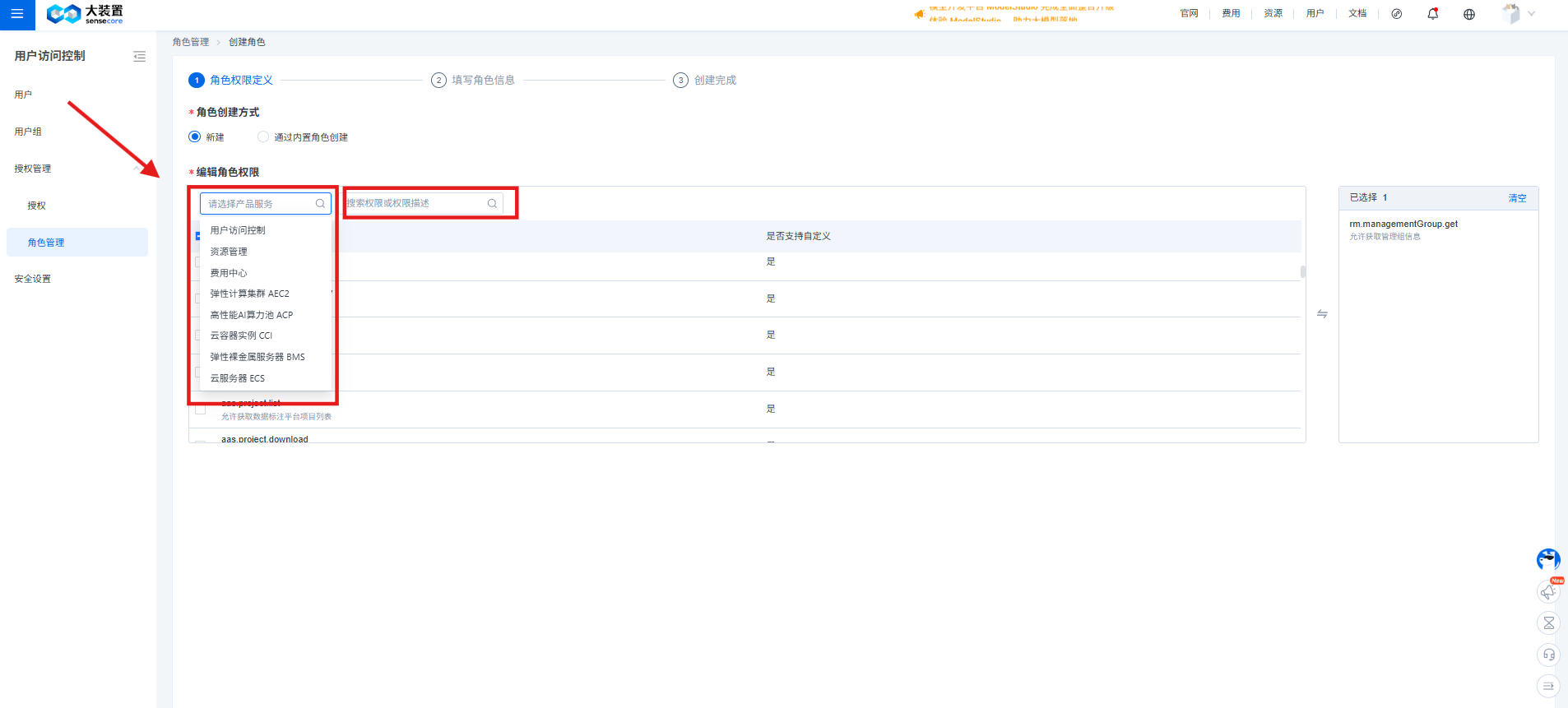Open 用户 in top navigation

[1315, 14]
